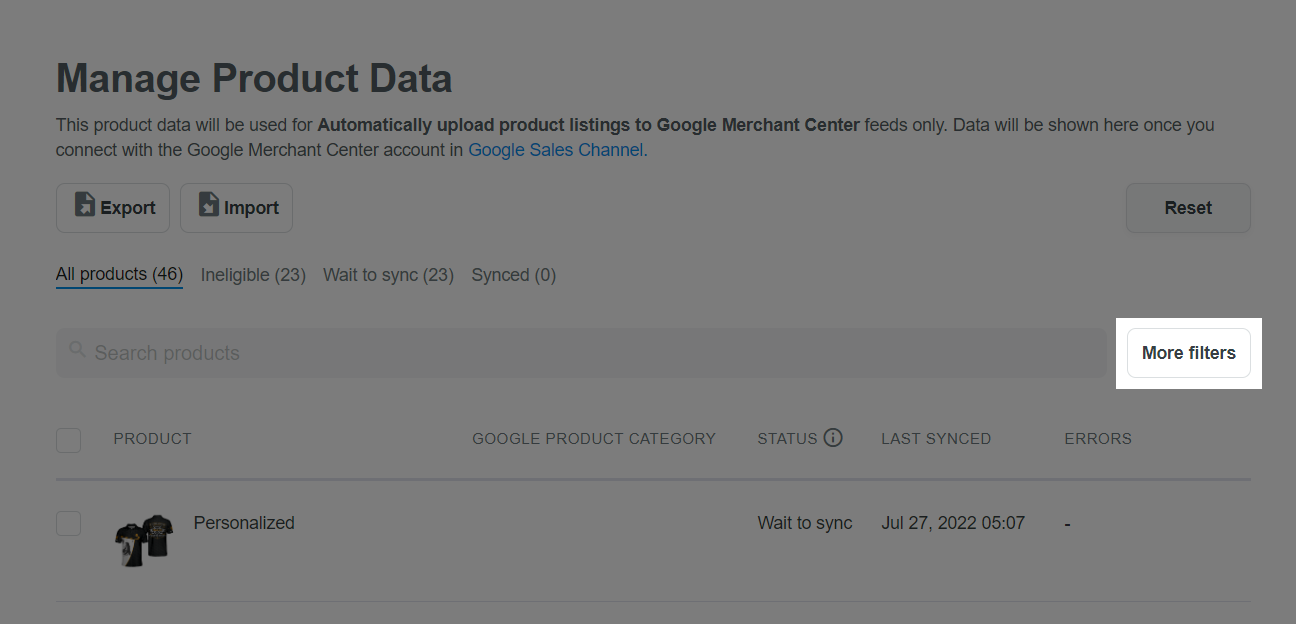Click the Reset button
Image resolution: width=1296 pixels, height=624 pixels.
(1188, 208)
